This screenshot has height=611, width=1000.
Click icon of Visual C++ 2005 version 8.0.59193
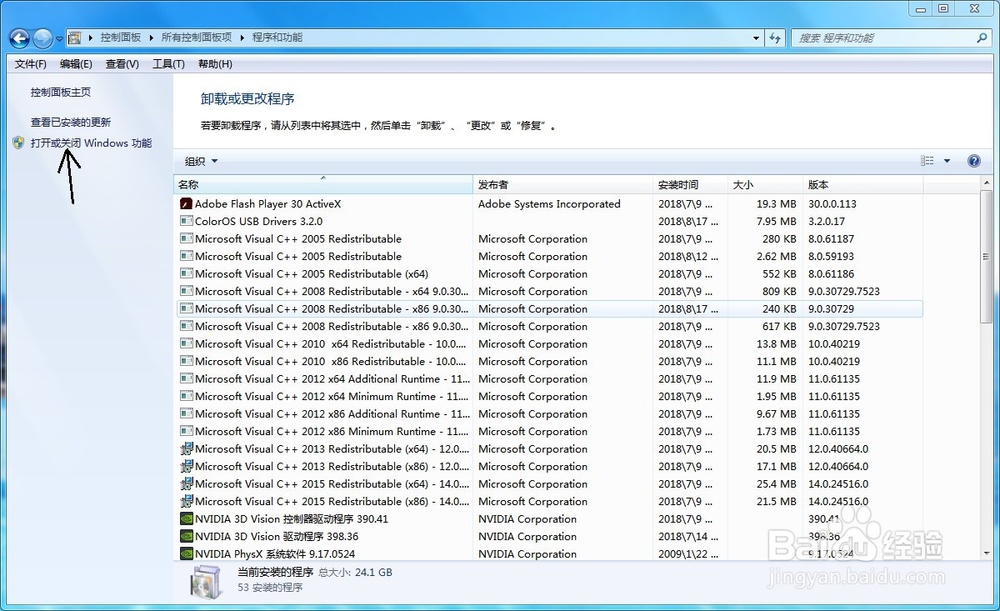pos(186,256)
